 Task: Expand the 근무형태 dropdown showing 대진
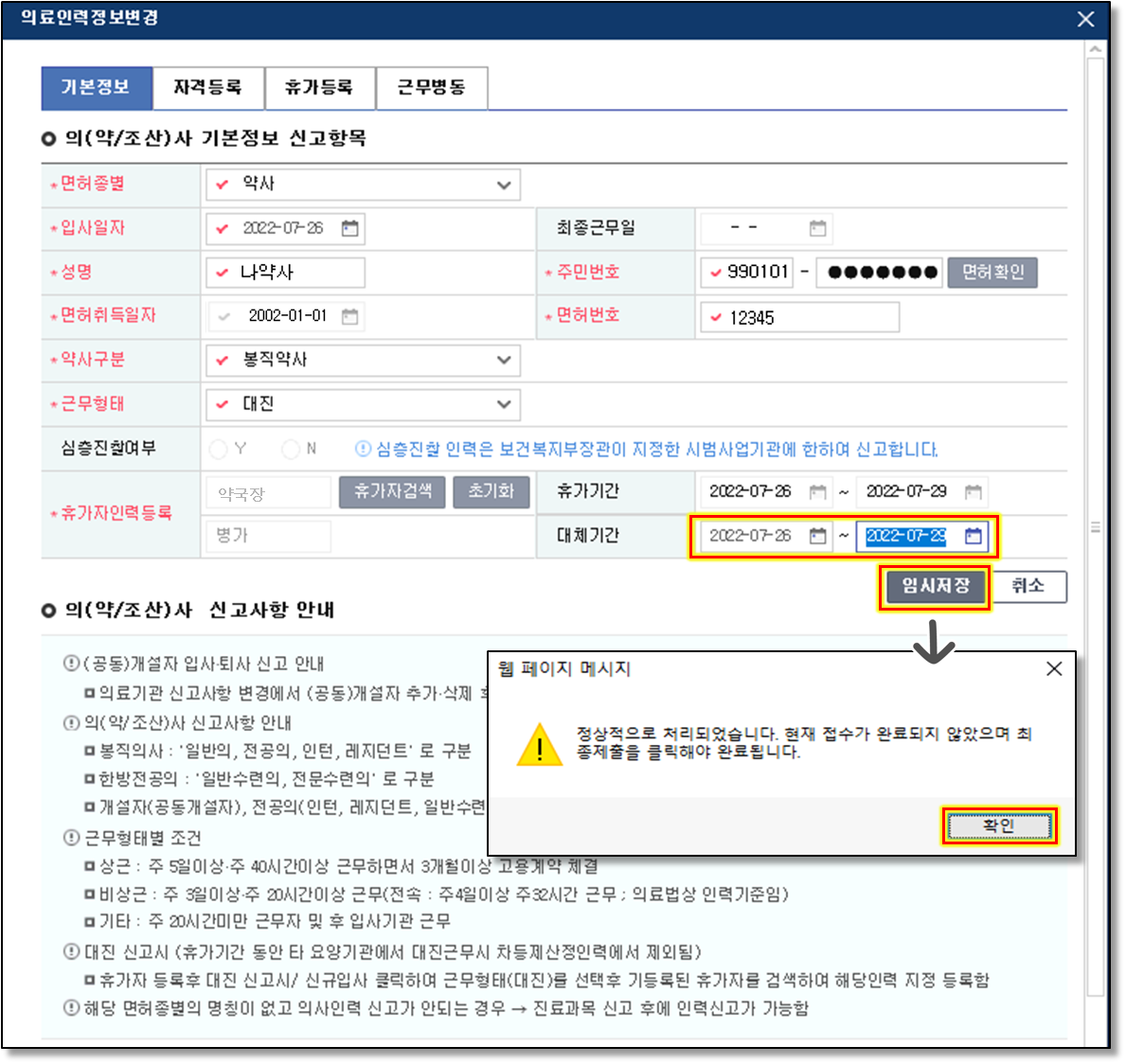pos(503,404)
